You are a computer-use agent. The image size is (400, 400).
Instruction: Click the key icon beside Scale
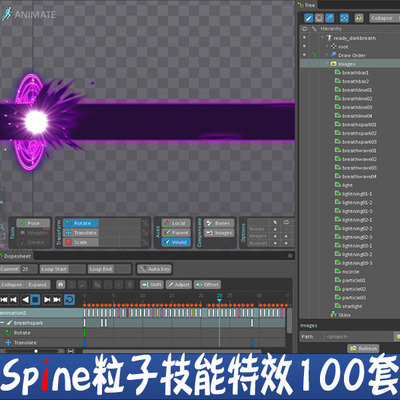pyautogui.click(x=145, y=242)
